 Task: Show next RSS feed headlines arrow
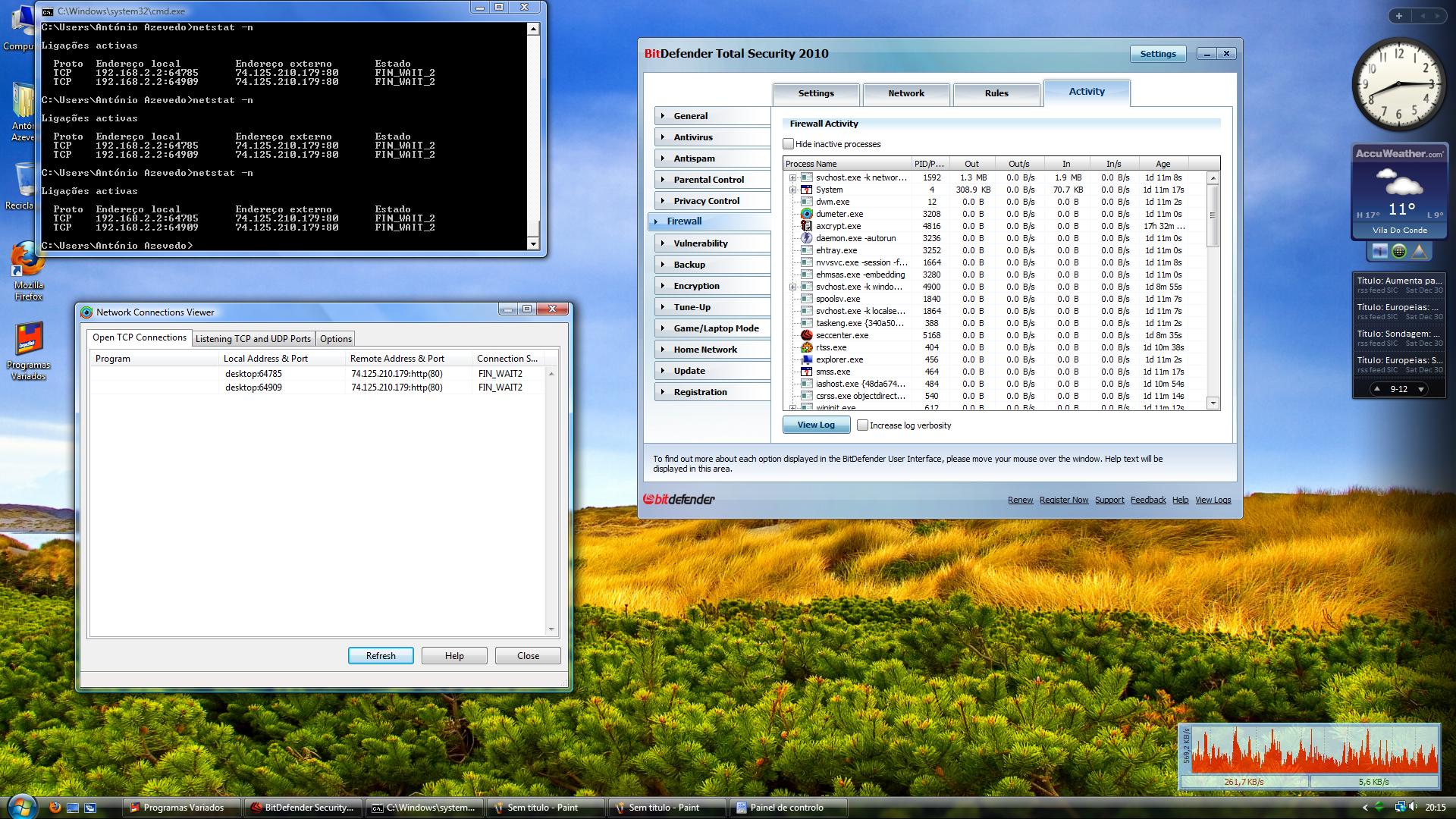[x=1420, y=389]
